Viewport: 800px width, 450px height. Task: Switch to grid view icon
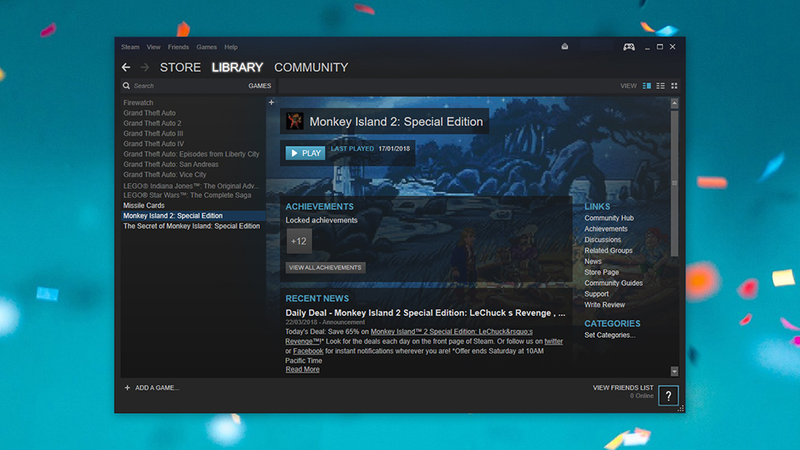click(674, 86)
